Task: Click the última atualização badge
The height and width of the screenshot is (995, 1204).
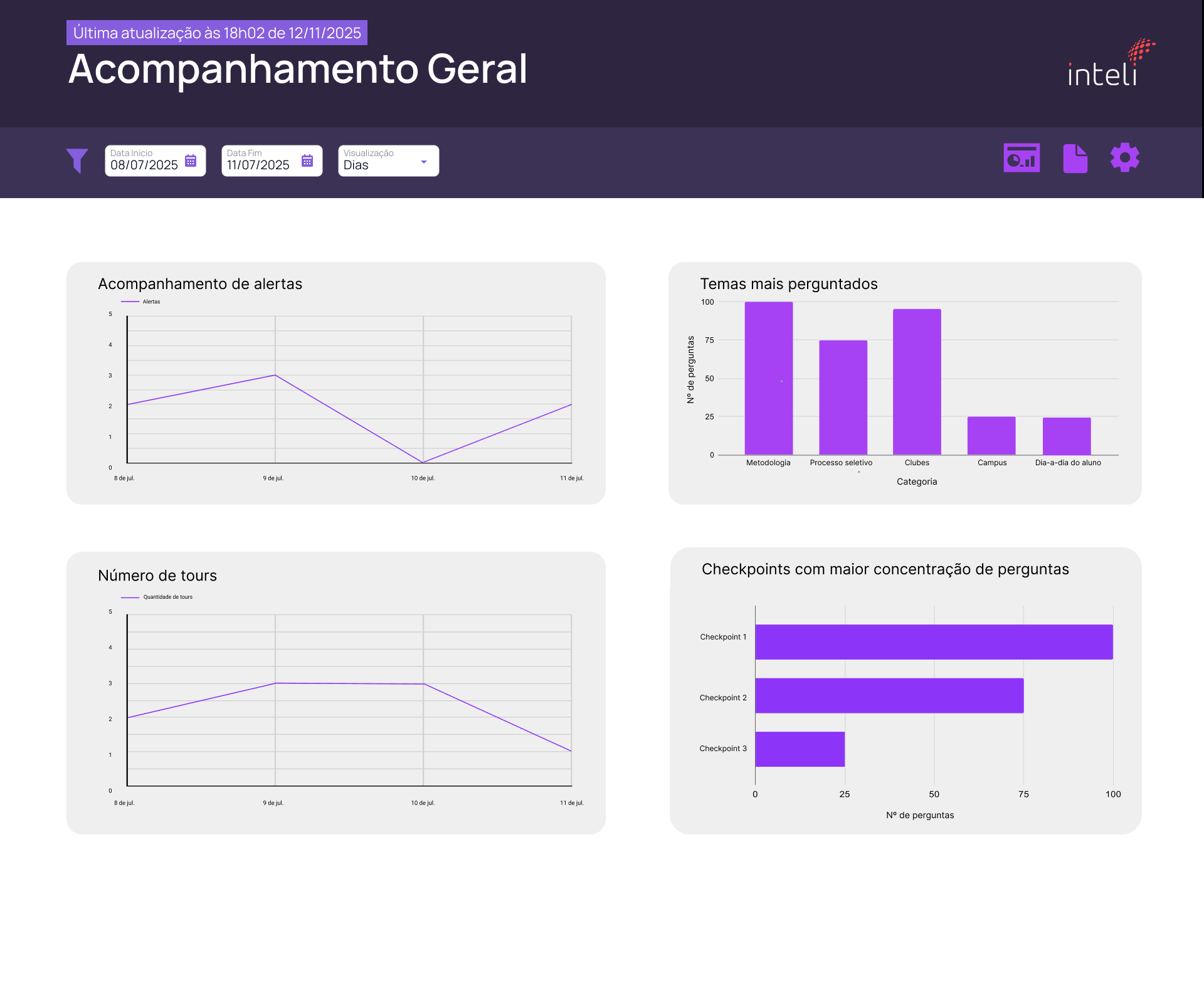Action: tap(217, 32)
